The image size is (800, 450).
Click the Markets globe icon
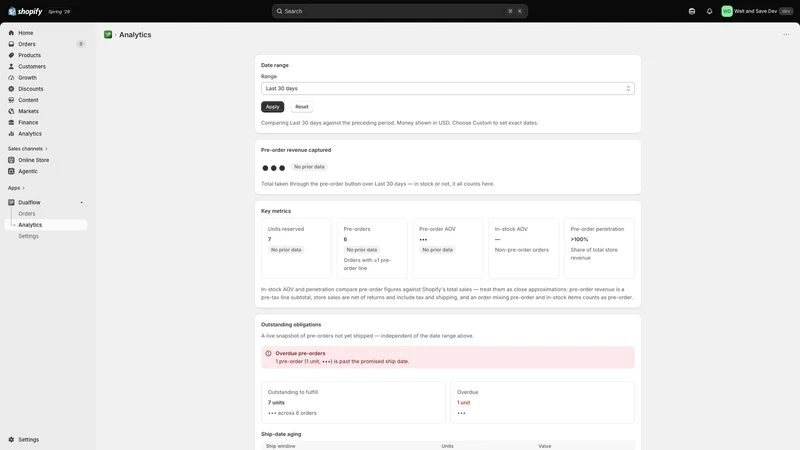11,111
